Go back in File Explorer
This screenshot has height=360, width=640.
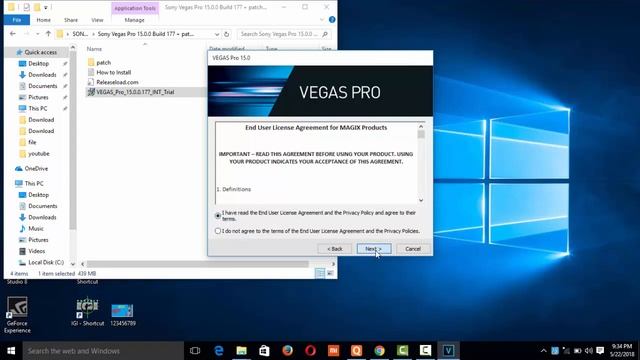pyautogui.click(x=13, y=34)
